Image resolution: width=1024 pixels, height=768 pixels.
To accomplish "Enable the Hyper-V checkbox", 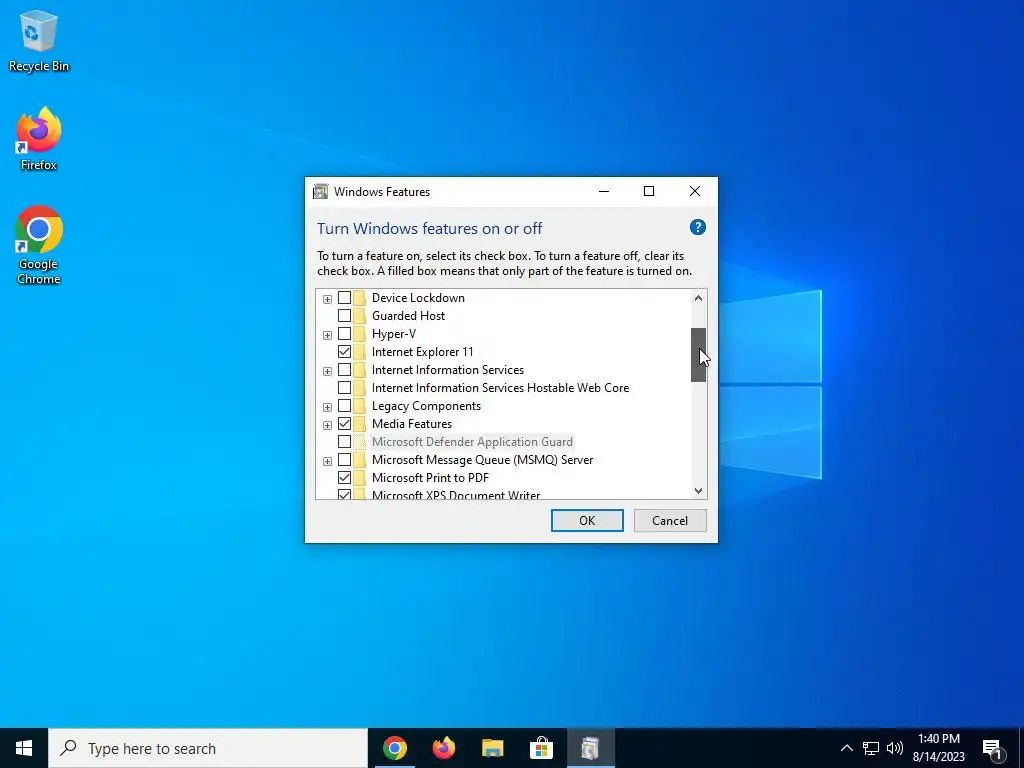I will click(x=344, y=334).
